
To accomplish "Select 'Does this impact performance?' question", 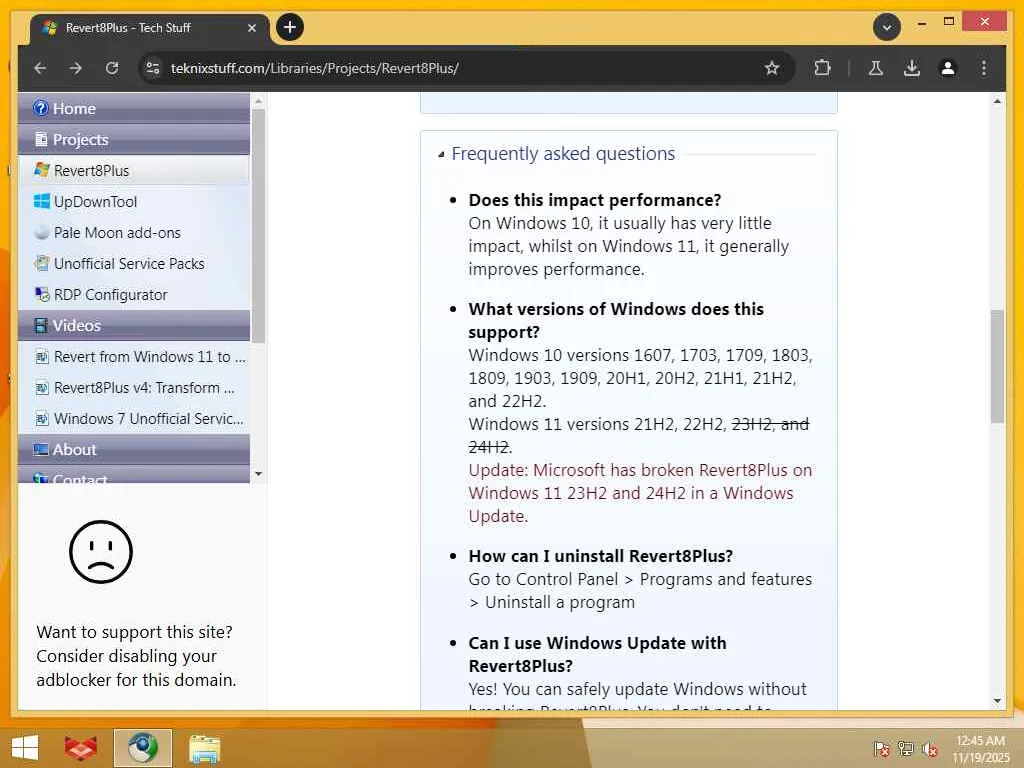I will (594, 200).
